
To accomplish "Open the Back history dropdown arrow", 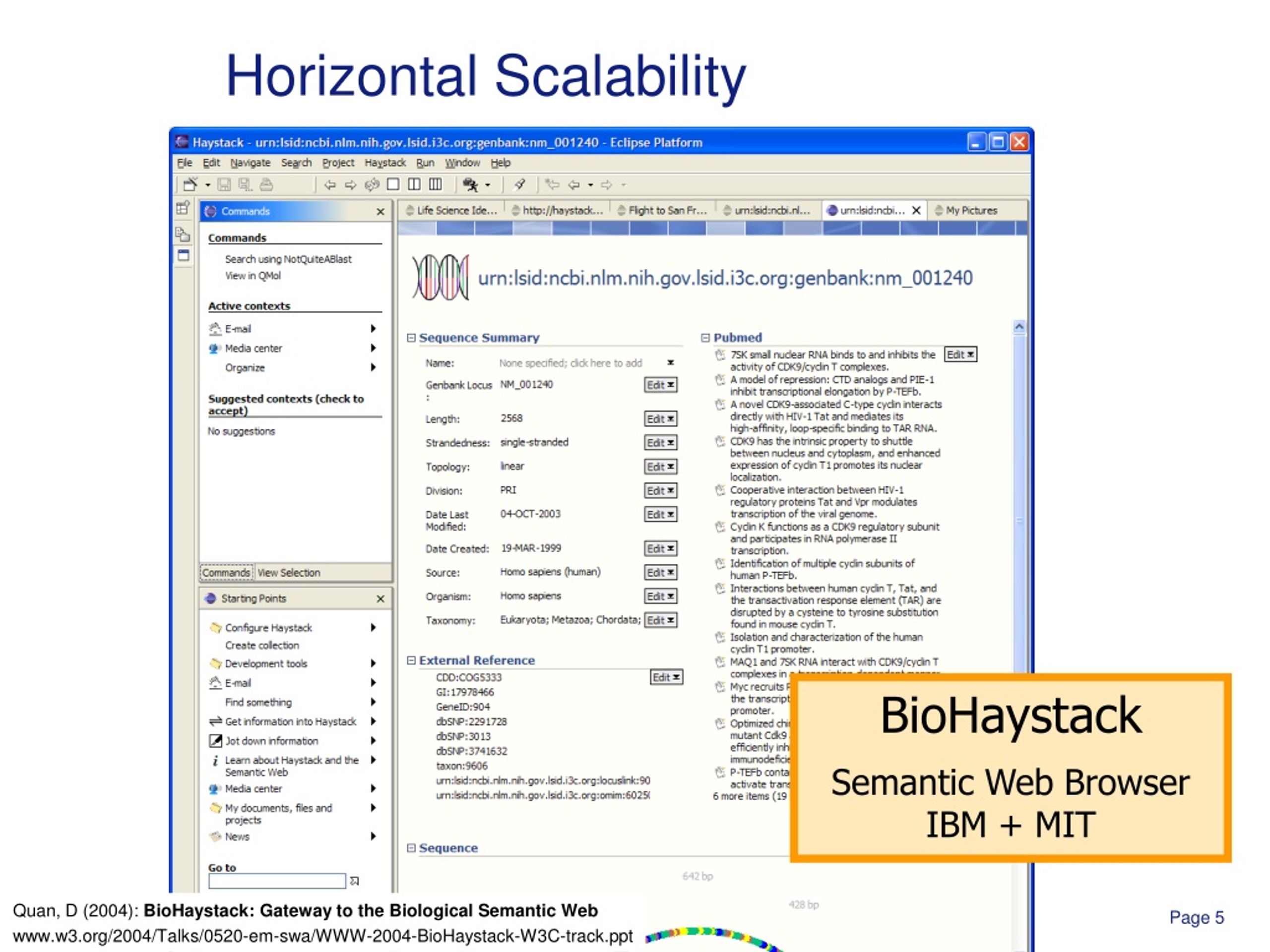I will (590, 185).
